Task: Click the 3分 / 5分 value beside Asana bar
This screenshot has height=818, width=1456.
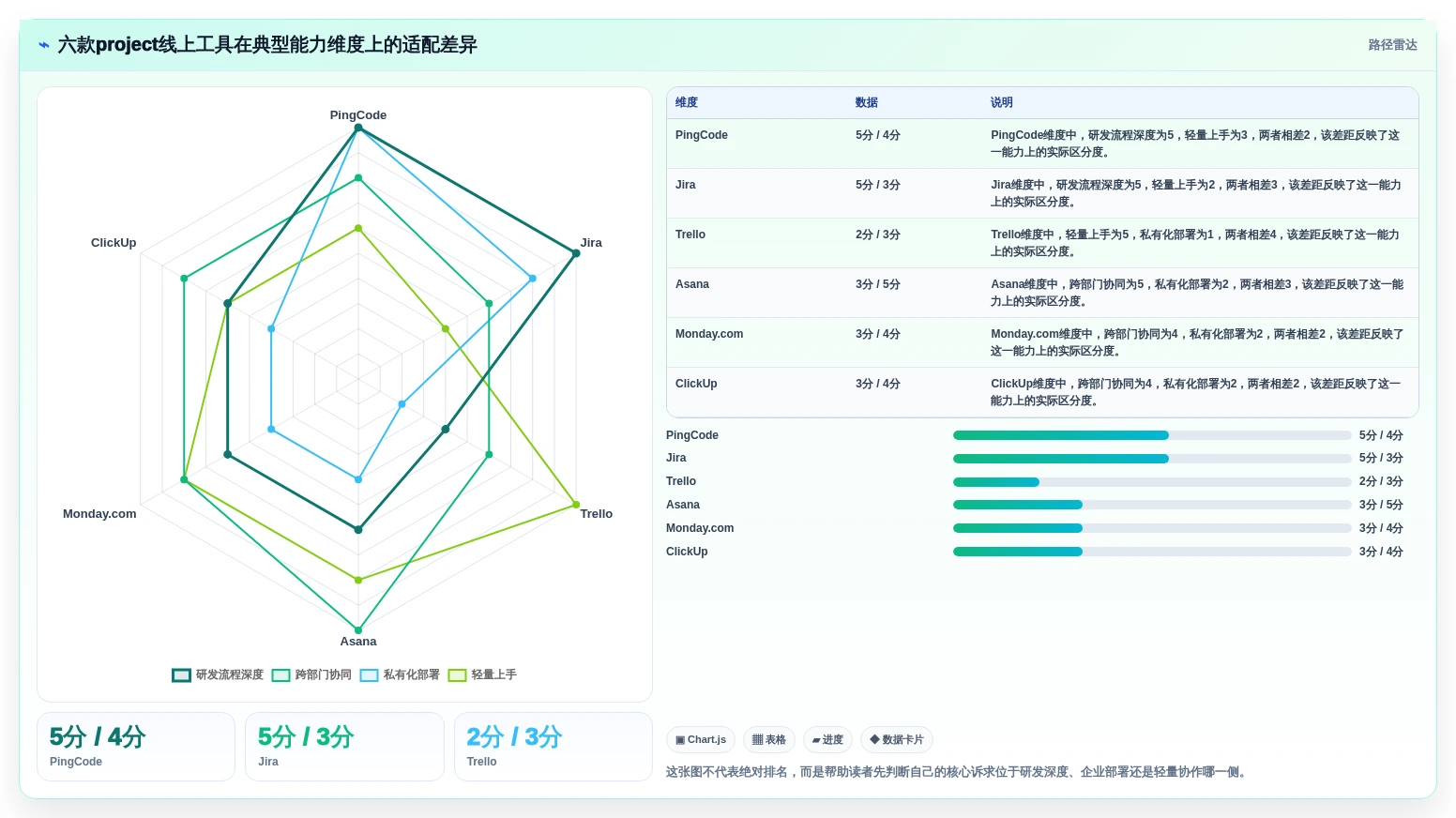Action: pyautogui.click(x=1381, y=505)
